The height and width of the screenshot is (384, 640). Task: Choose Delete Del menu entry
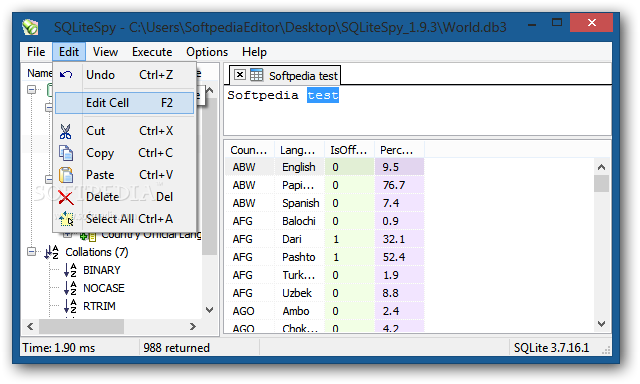pos(124,197)
